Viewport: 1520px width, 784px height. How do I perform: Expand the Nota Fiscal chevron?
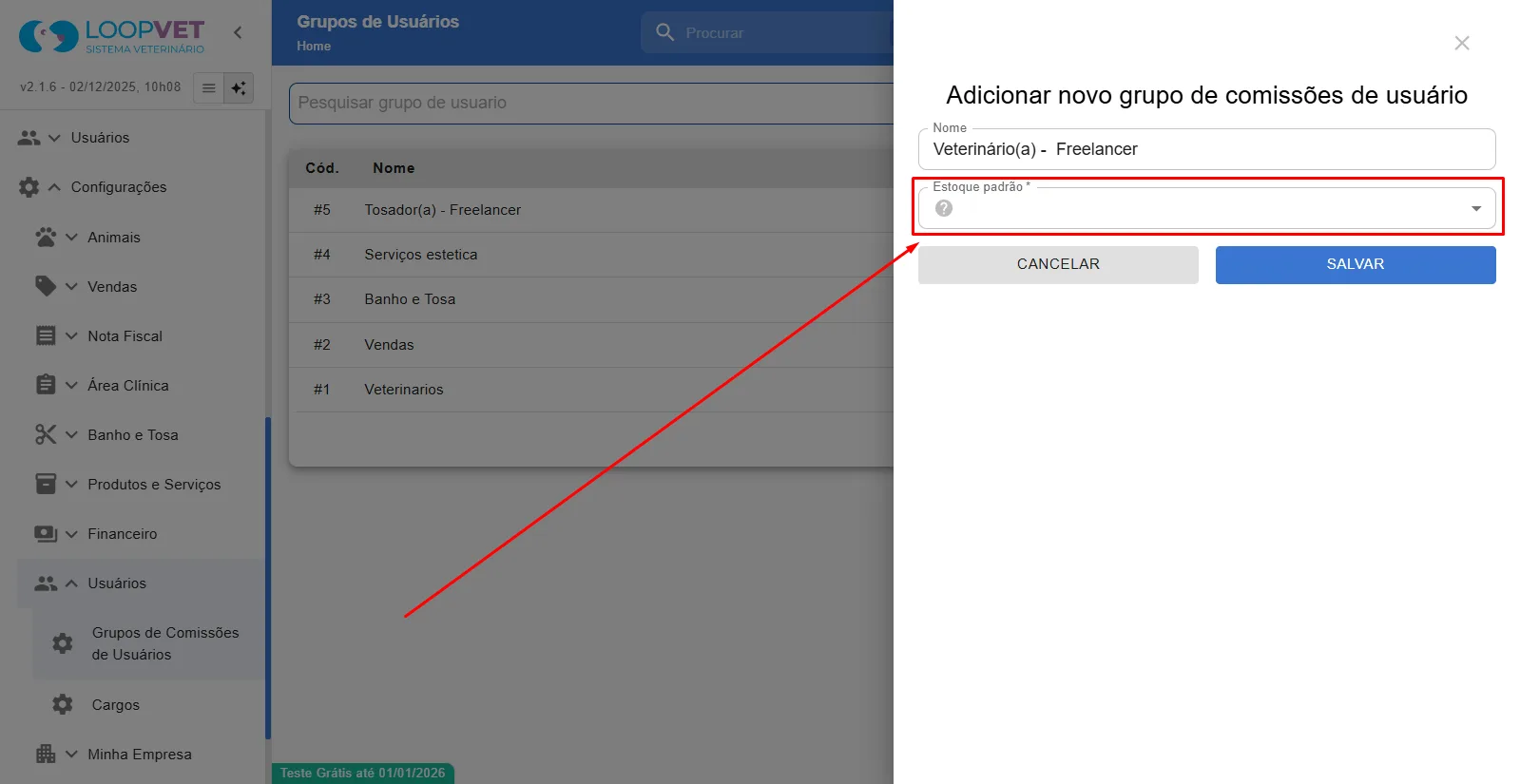point(71,336)
